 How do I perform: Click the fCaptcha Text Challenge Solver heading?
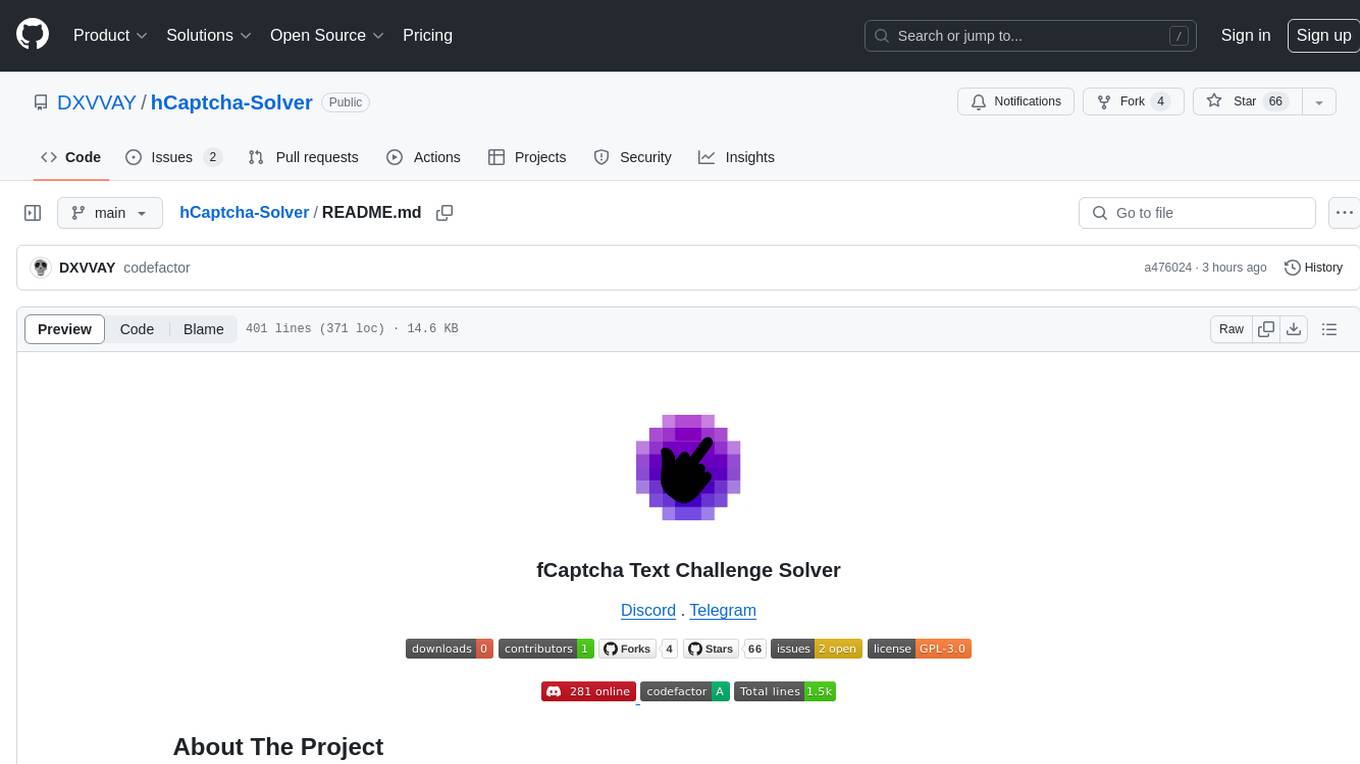(688, 570)
